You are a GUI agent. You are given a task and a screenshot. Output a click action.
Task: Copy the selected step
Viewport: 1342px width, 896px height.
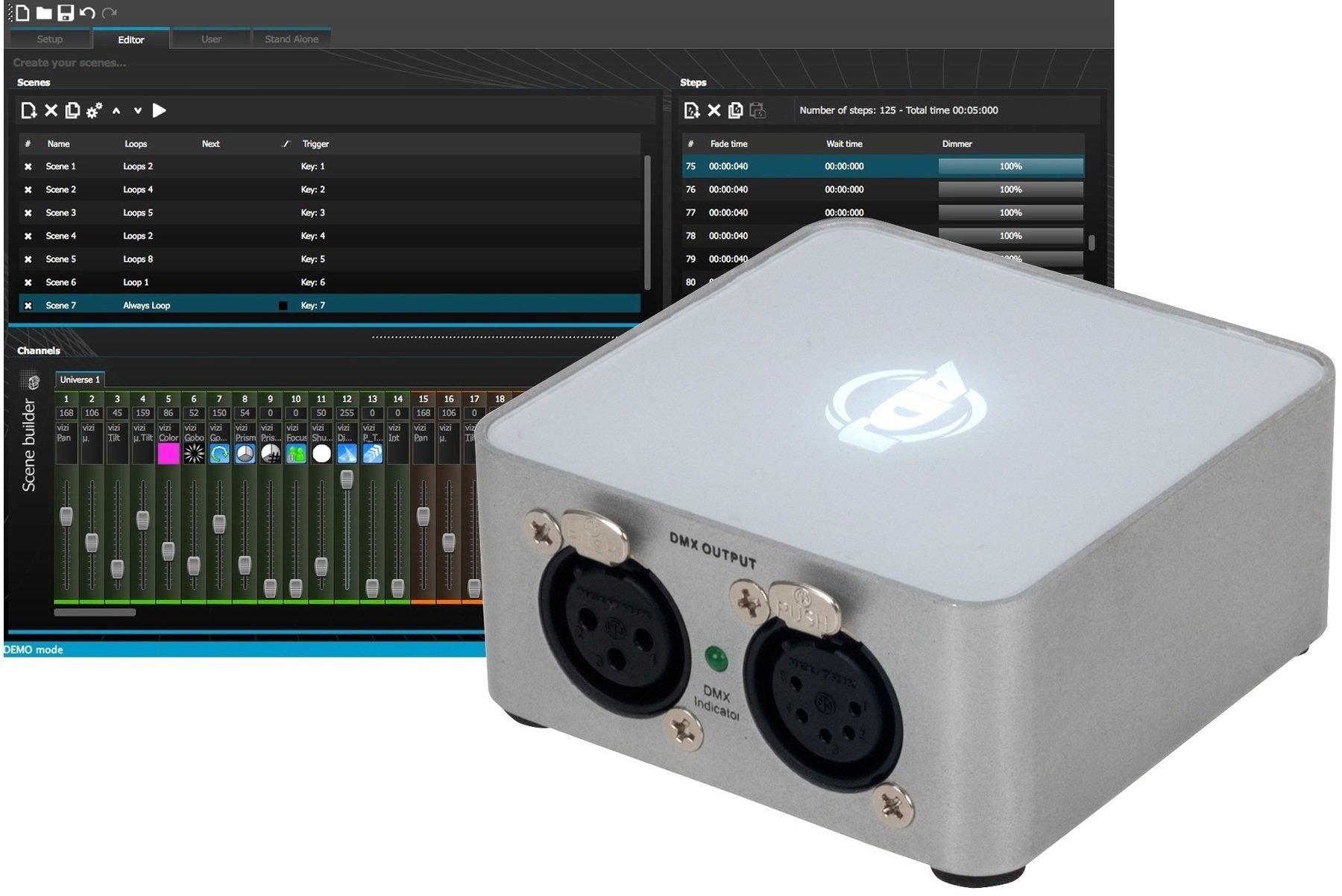click(x=734, y=110)
